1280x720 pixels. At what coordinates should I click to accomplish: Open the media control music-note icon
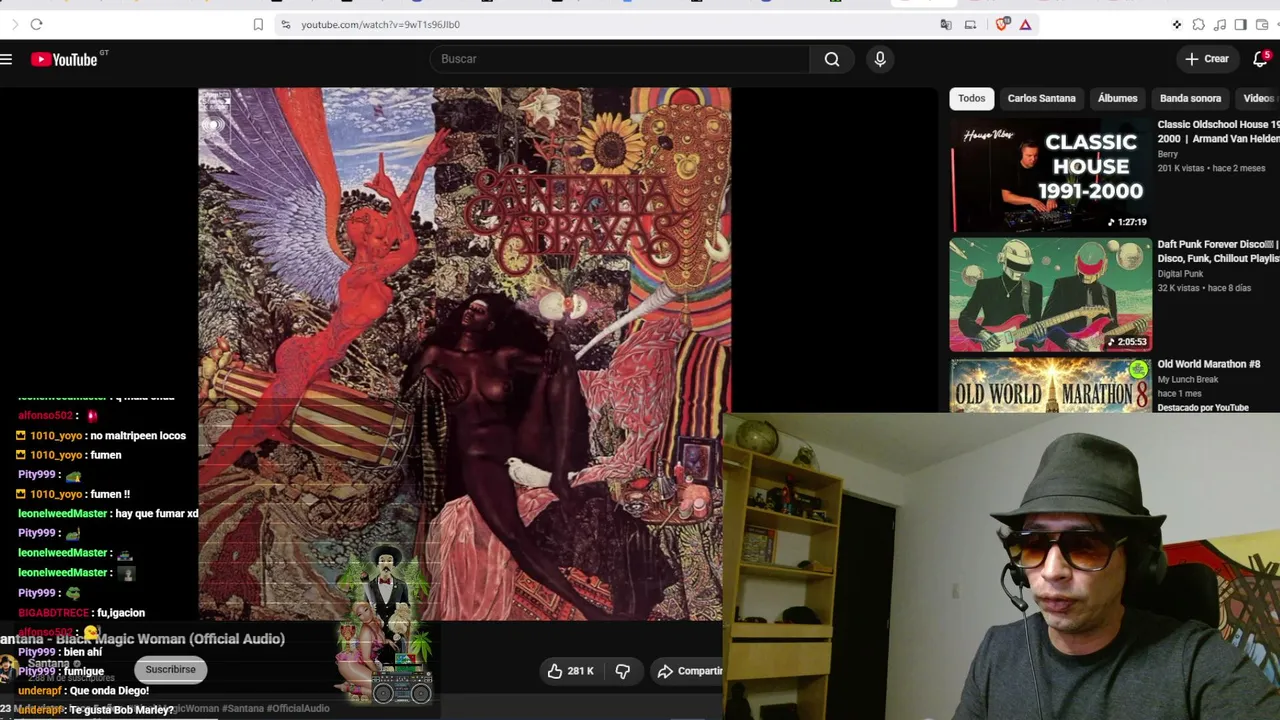tap(1219, 24)
